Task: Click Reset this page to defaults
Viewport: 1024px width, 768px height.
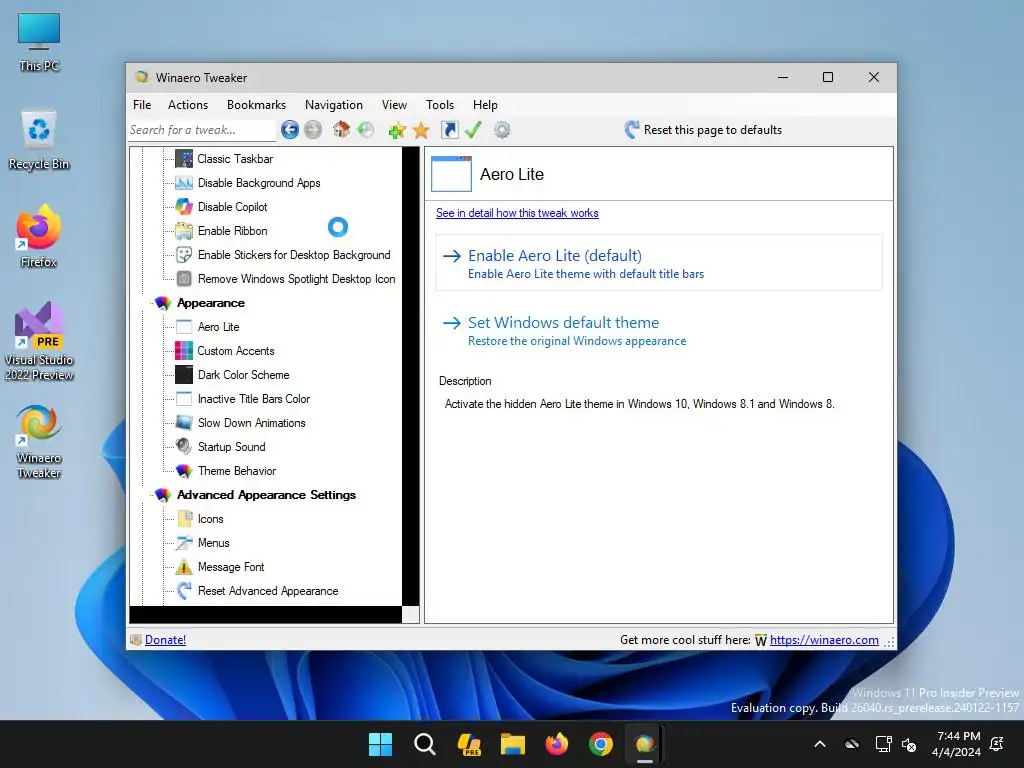Action: click(x=703, y=130)
